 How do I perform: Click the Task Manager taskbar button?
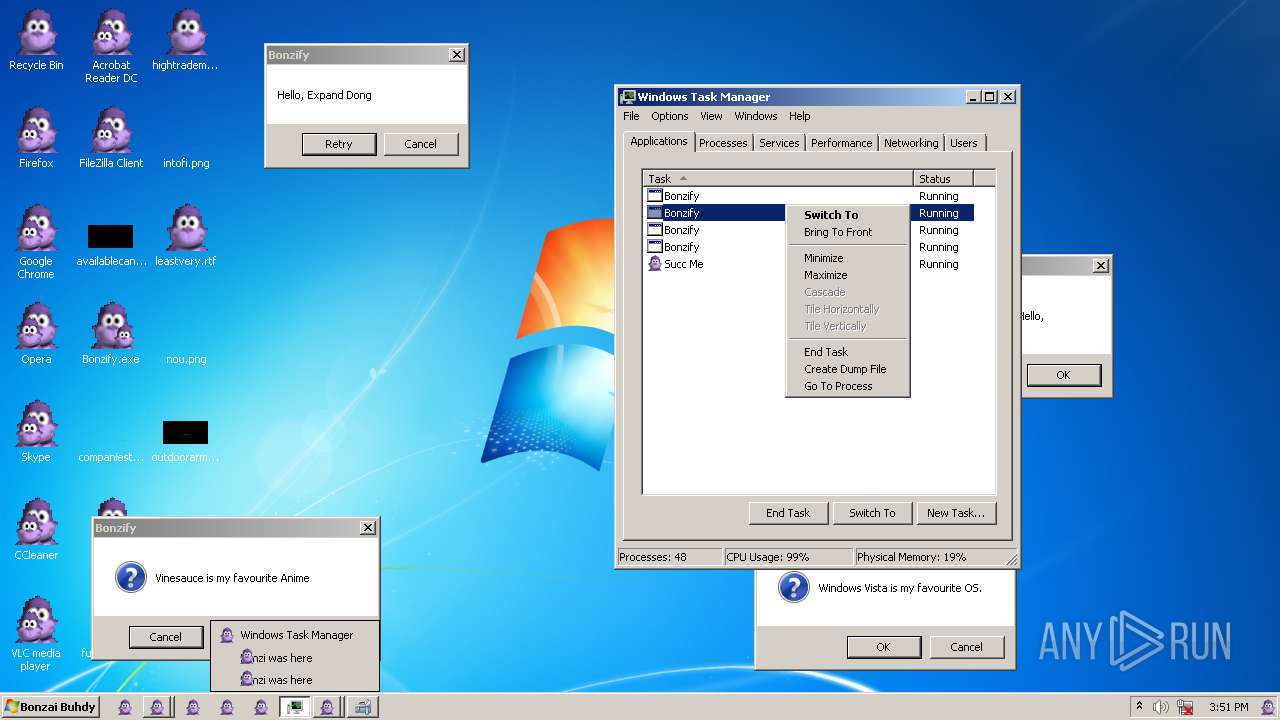[294, 707]
